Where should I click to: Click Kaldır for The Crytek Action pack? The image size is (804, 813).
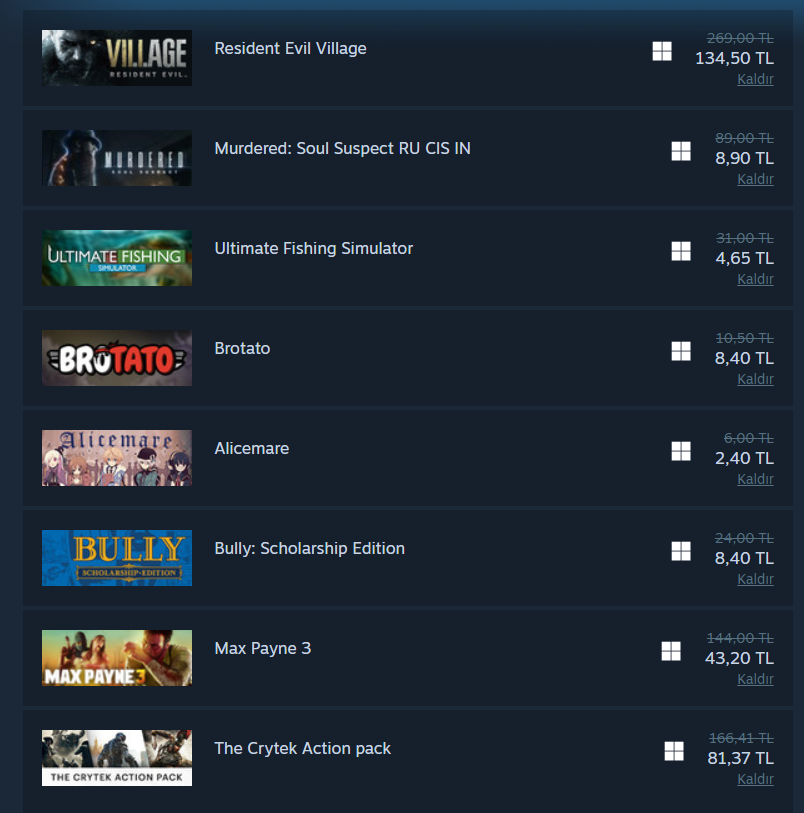coord(755,779)
